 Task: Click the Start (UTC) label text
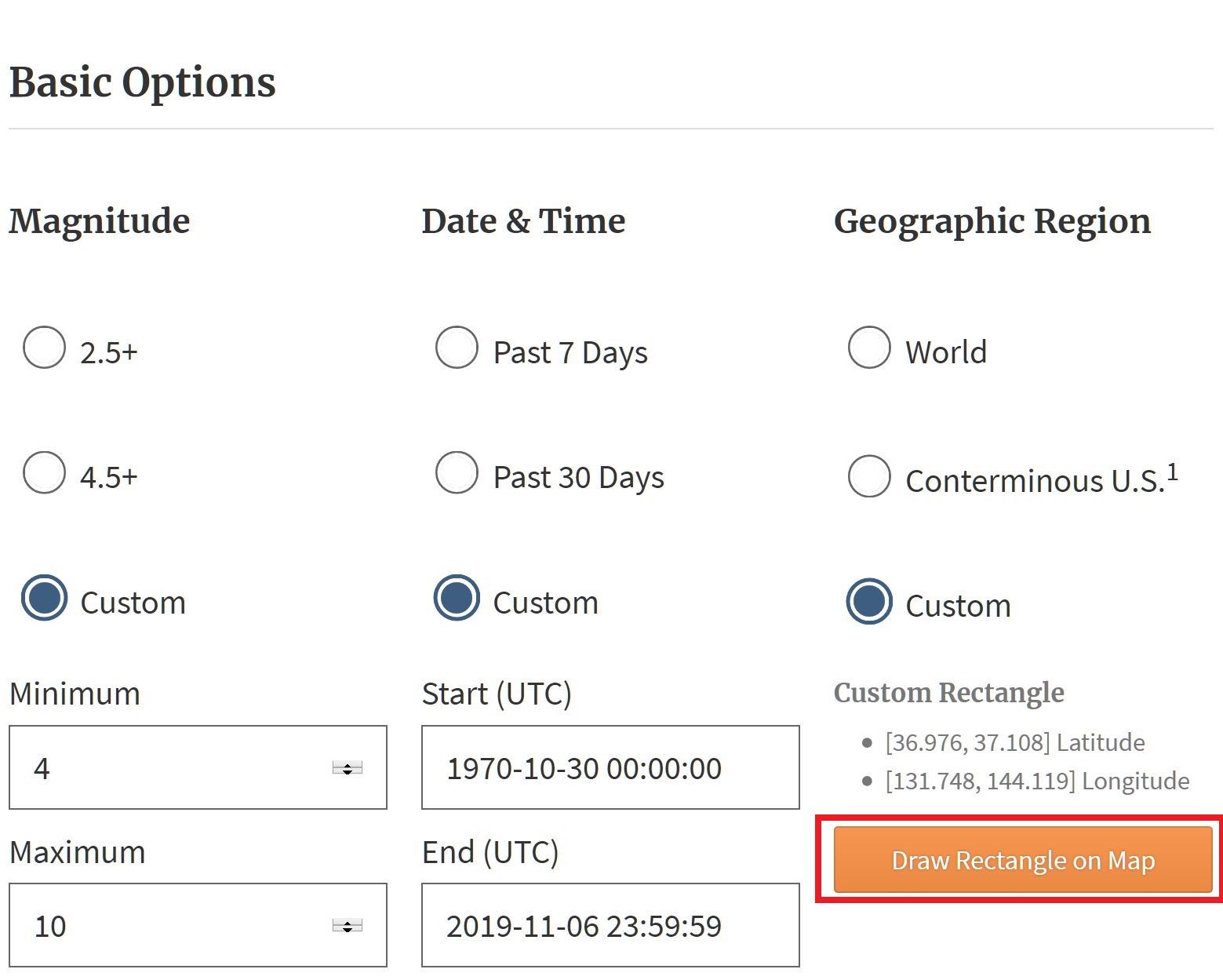click(x=497, y=694)
